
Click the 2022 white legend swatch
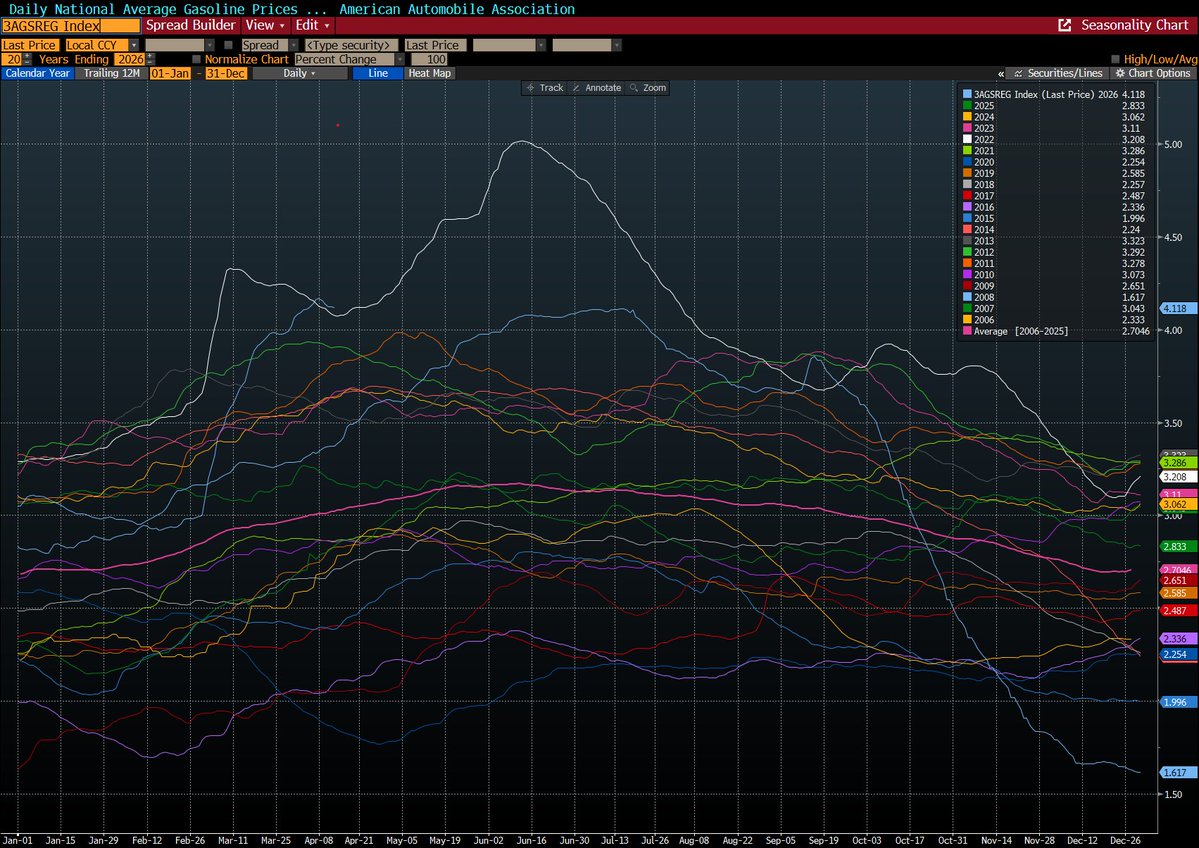967,140
